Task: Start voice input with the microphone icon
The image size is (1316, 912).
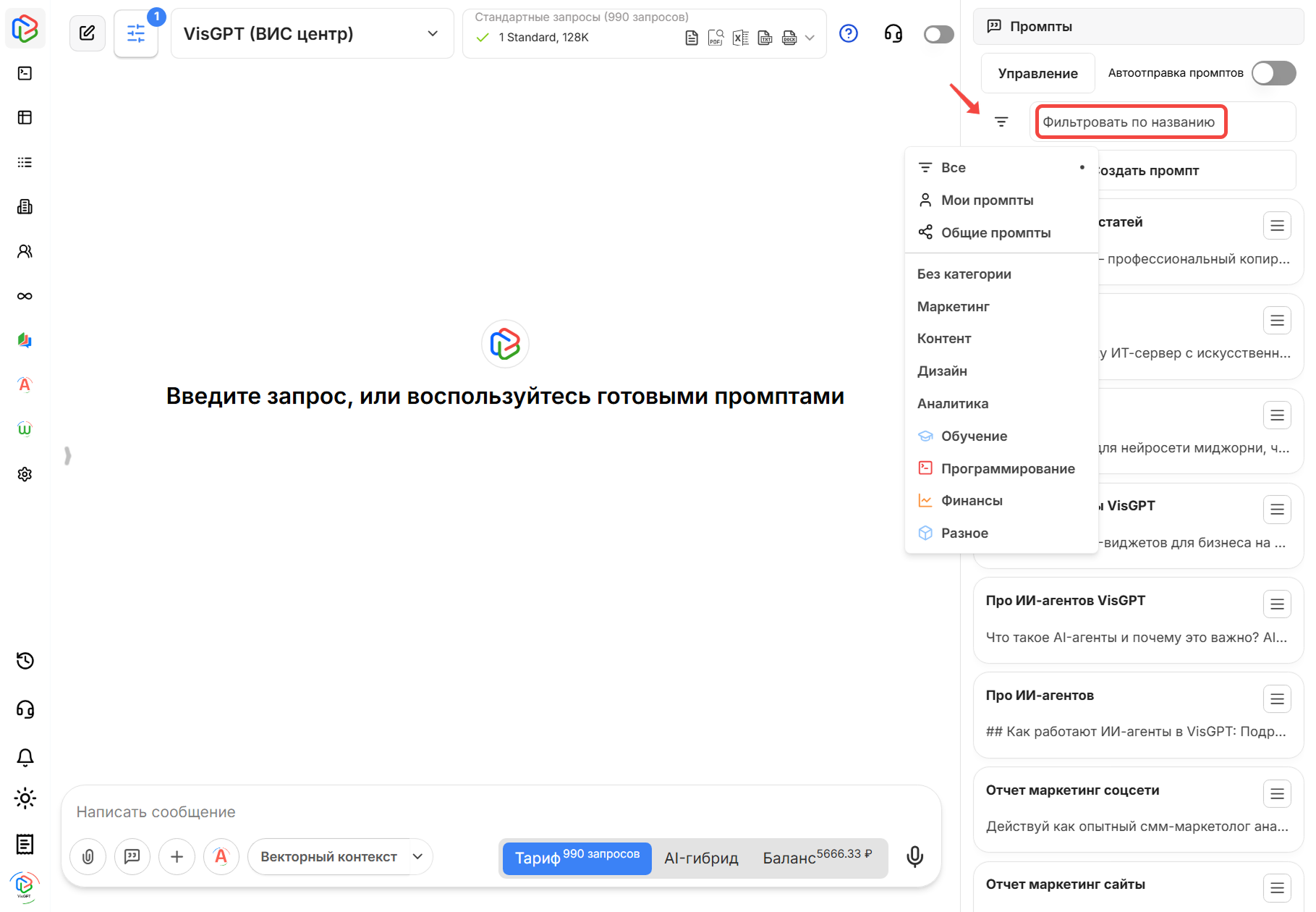Action: pyautogui.click(x=914, y=856)
